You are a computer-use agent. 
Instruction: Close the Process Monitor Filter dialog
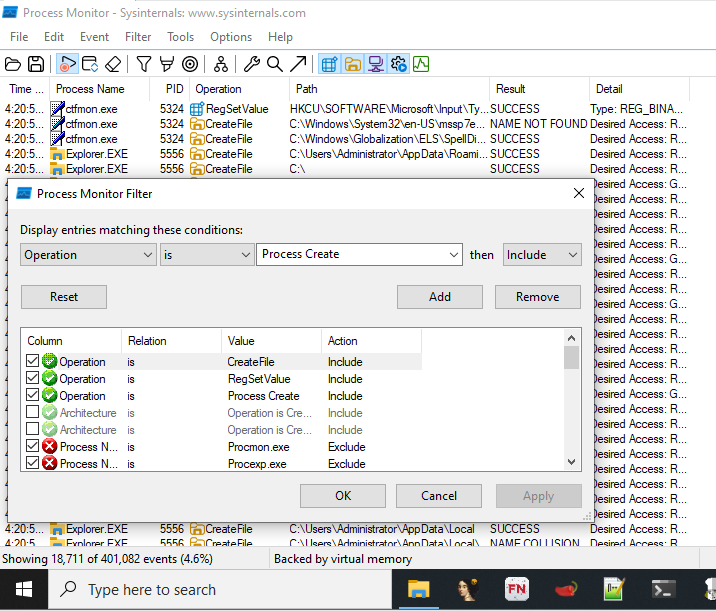point(579,193)
